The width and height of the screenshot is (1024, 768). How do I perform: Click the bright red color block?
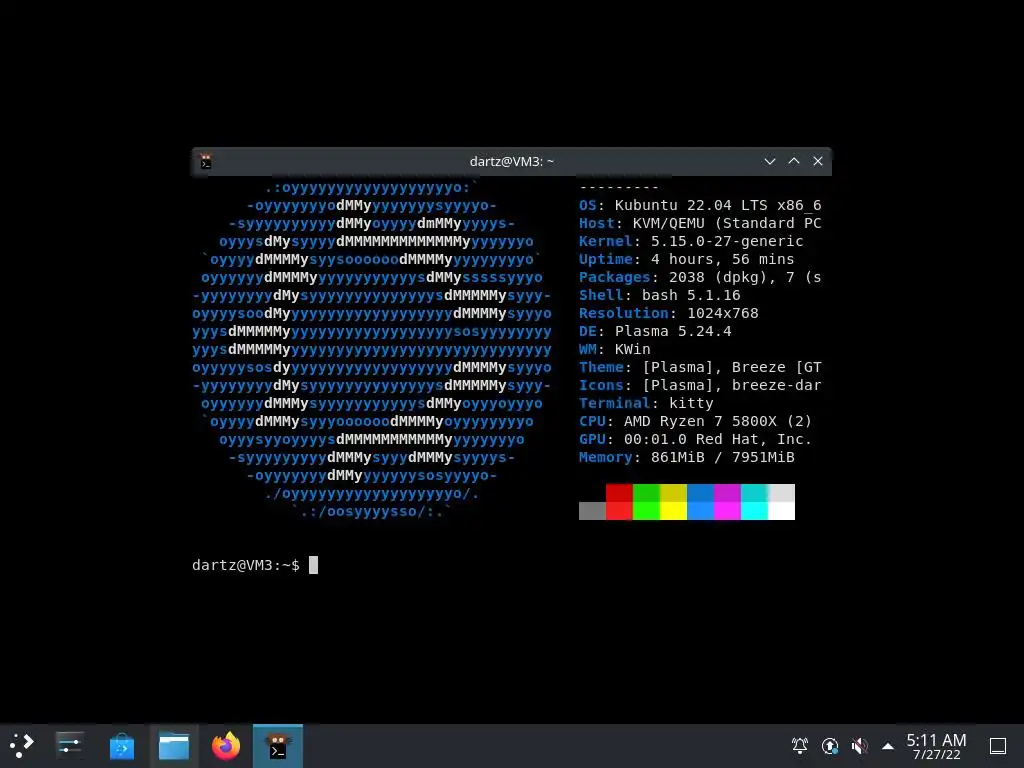[619, 511]
